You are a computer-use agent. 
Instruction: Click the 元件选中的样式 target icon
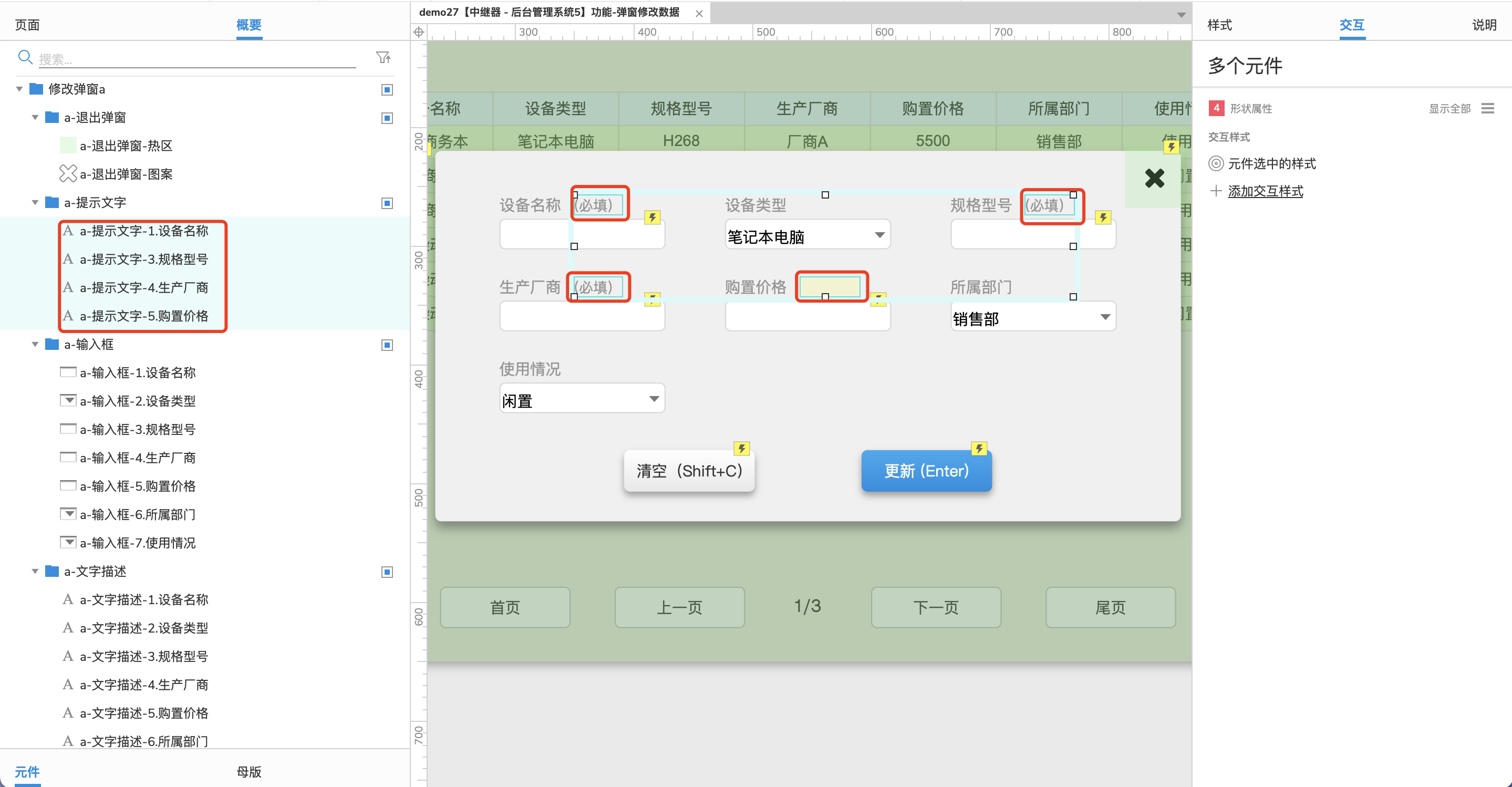1216,164
